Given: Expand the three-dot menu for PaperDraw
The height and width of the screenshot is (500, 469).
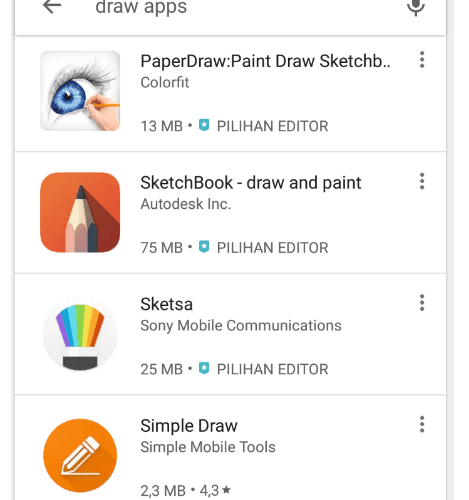Looking at the screenshot, I should pos(422,60).
